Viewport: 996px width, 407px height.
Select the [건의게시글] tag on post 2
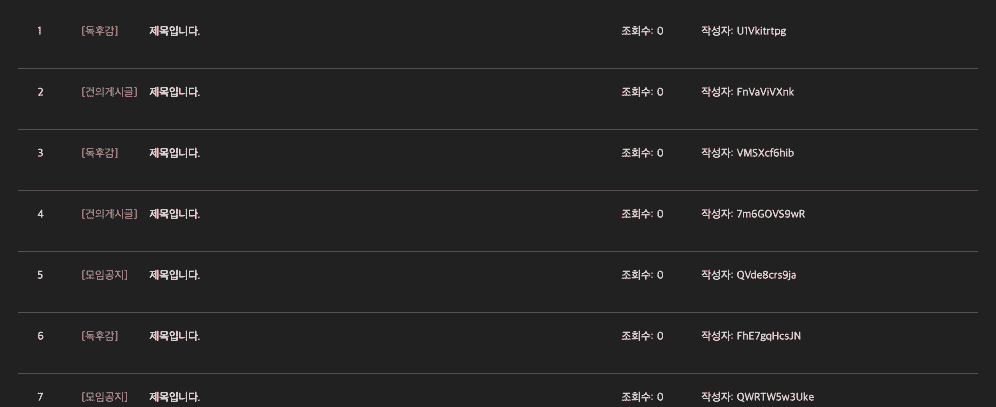click(x=109, y=92)
